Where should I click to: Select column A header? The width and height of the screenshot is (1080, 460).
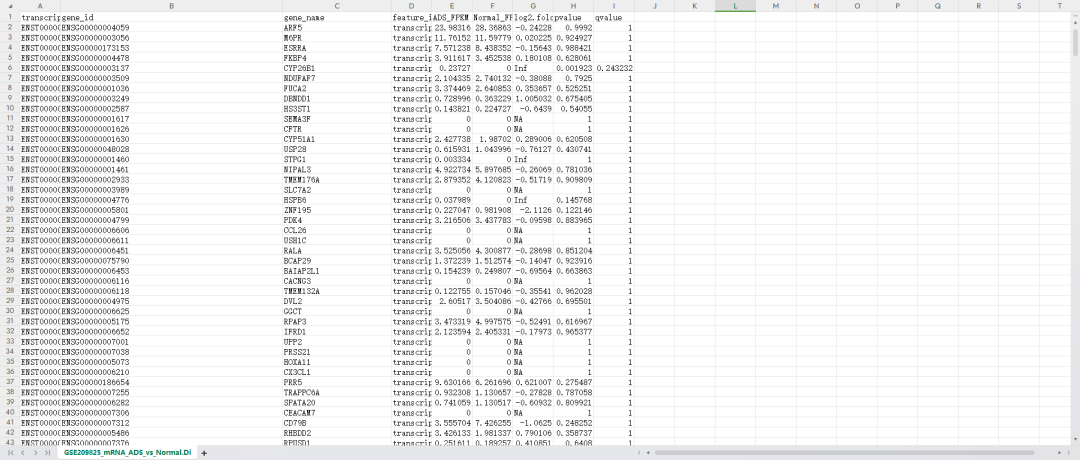(x=40, y=6)
